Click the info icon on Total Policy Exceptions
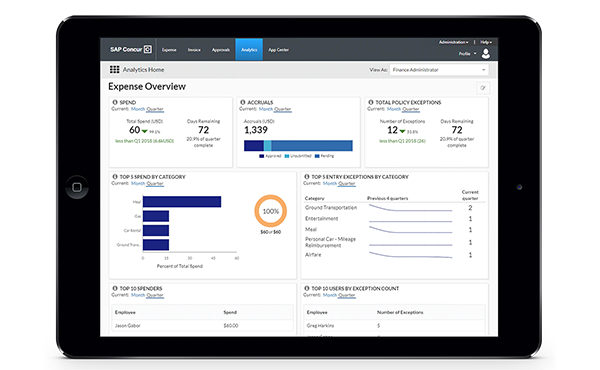Image resolution: width=600 pixels, height=370 pixels. click(x=370, y=102)
